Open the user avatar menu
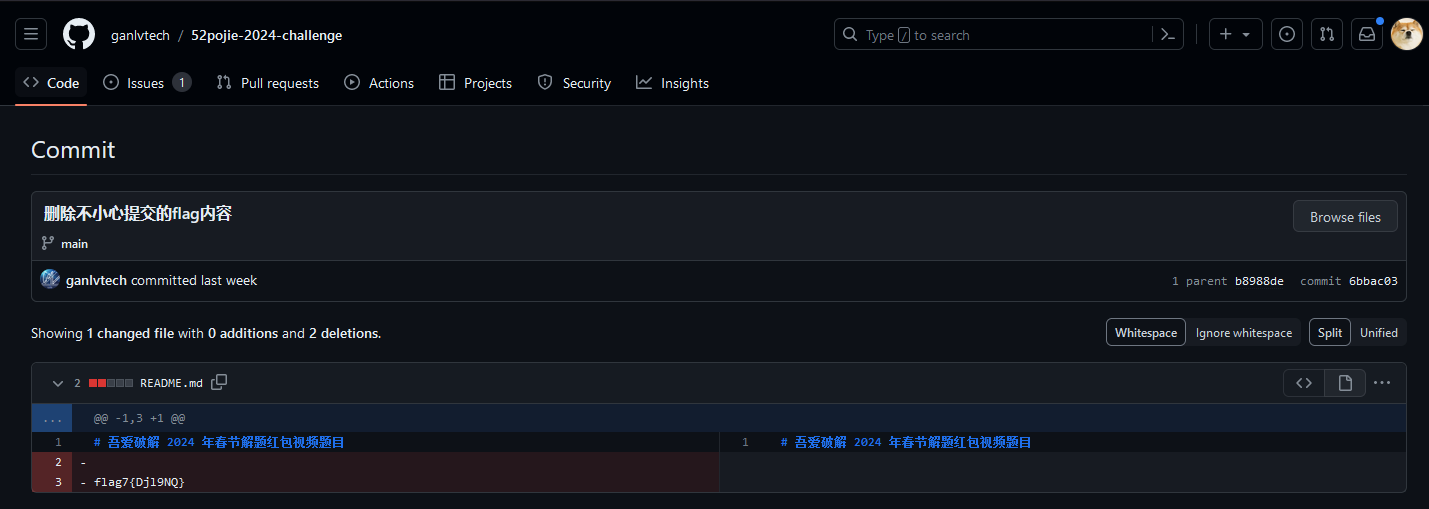The height and width of the screenshot is (509, 1429). click(x=1407, y=34)
